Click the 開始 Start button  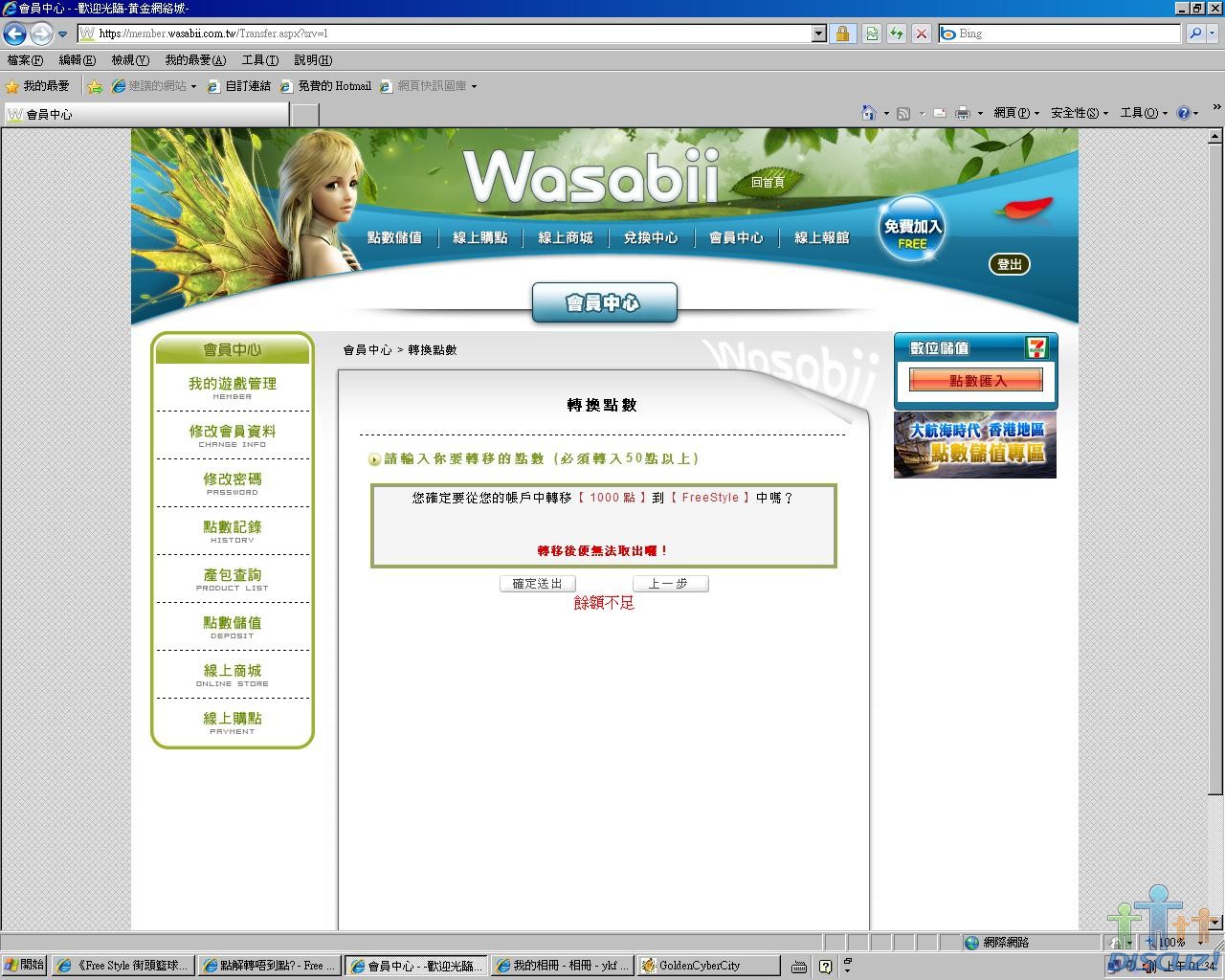coord(24,965)
